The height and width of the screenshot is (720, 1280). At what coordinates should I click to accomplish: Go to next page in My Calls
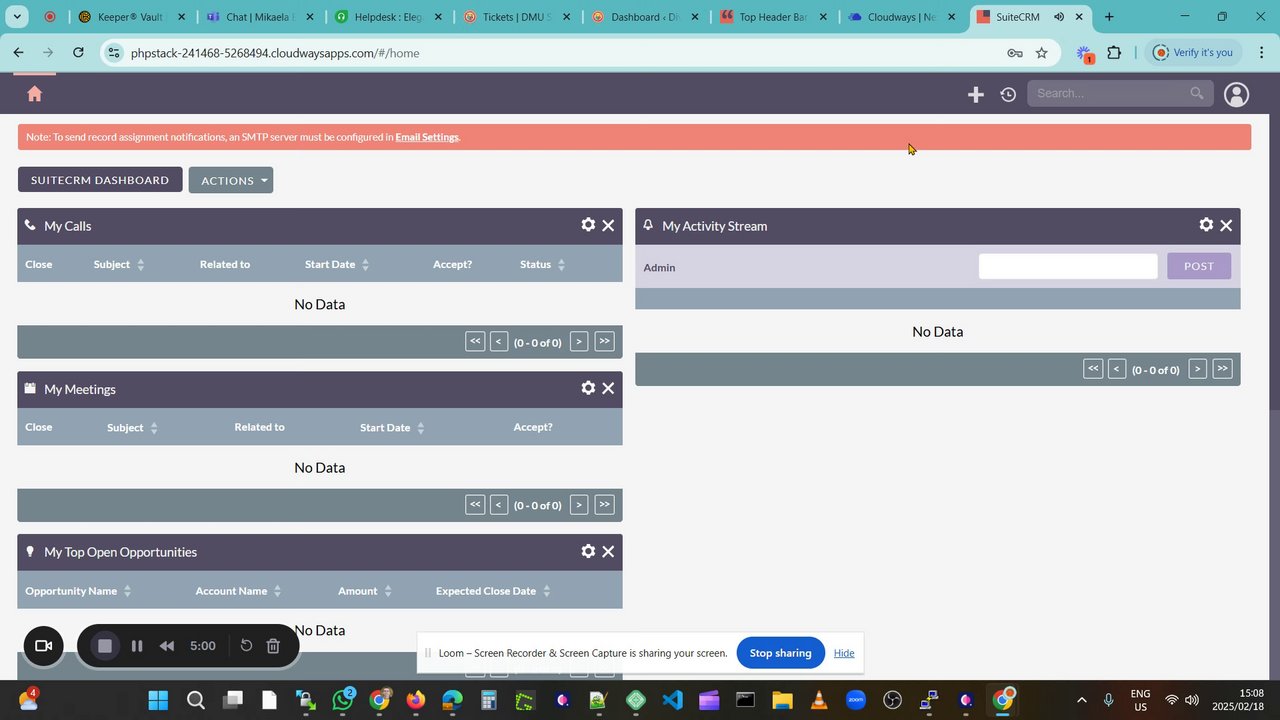579,341
